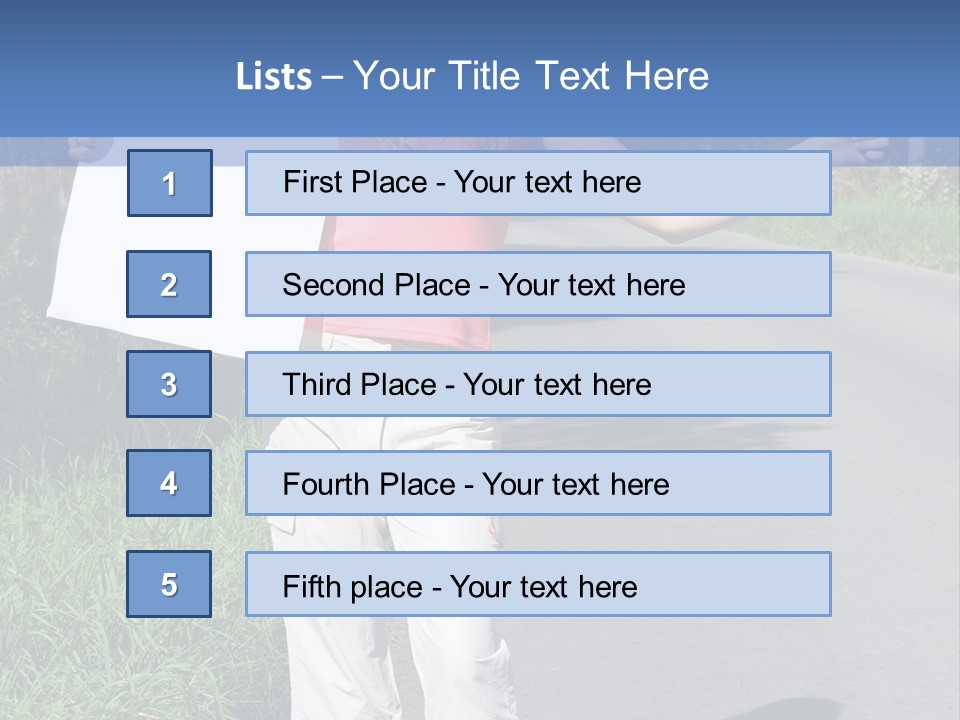Click the 'First Place - Your text here' bar

point(537,183)
